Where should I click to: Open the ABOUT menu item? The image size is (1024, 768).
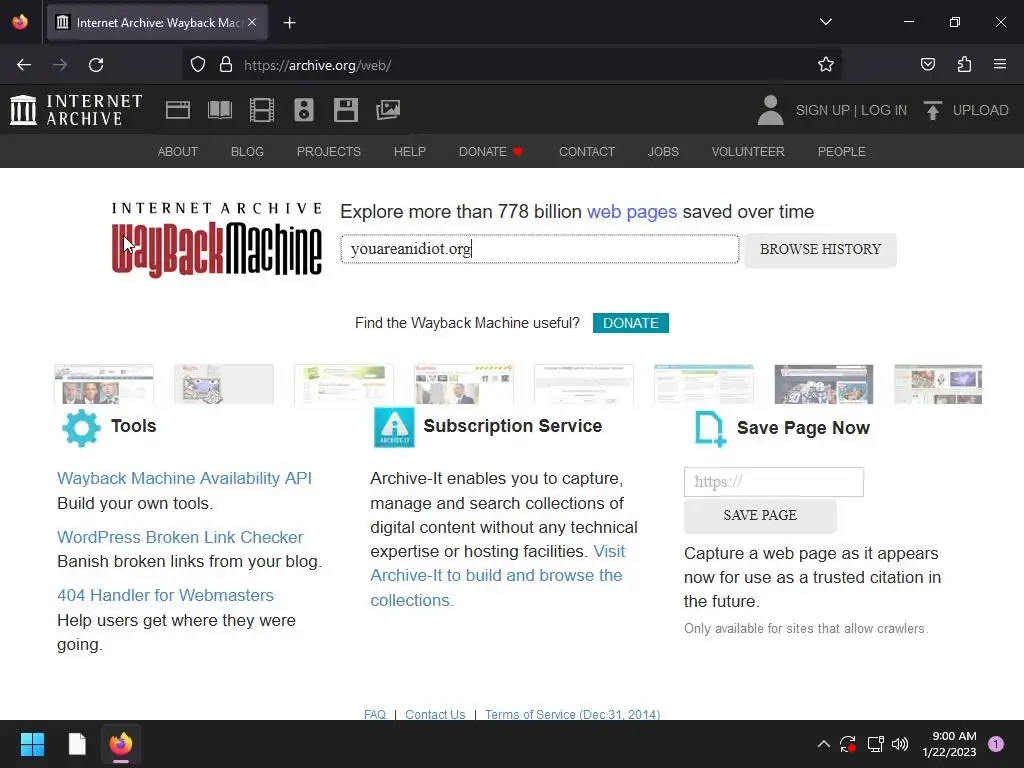tap(178, 152)
